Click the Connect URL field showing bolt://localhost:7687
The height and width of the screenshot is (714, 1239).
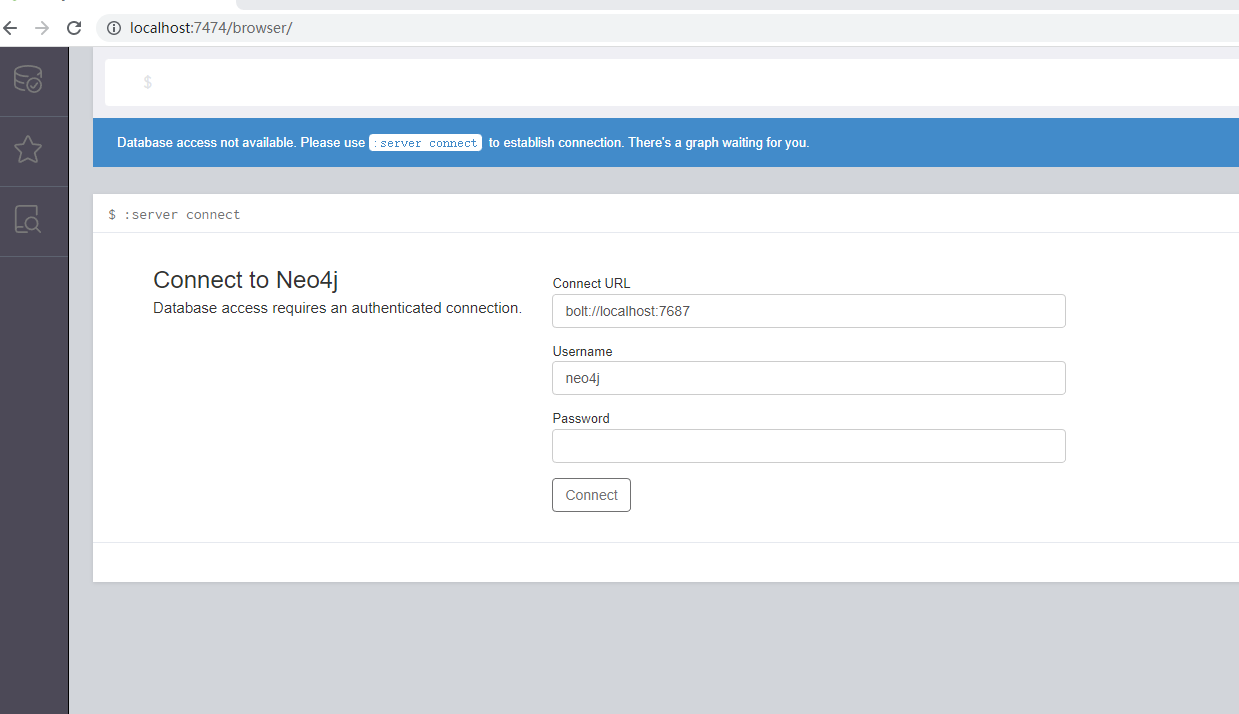click(808, 311)
